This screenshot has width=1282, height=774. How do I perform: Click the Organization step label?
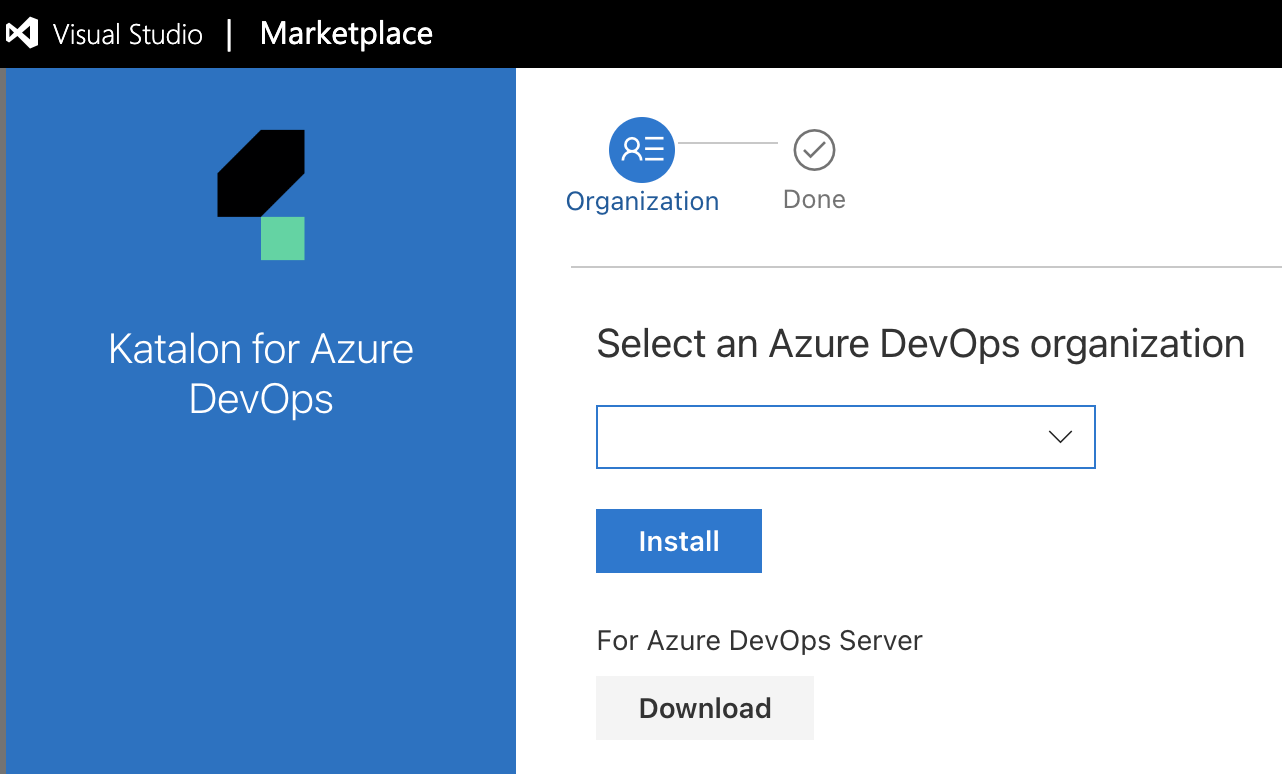pos(642,201)
